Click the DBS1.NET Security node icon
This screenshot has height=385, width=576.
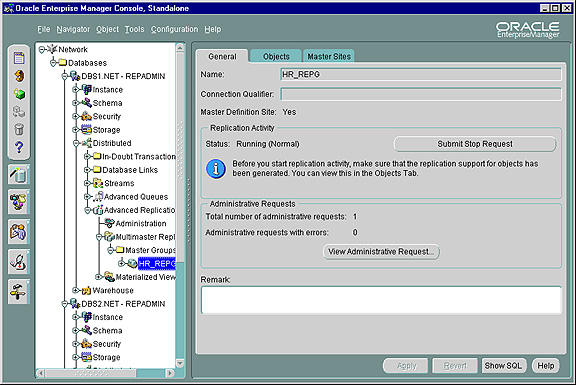[x=87, y=116]
